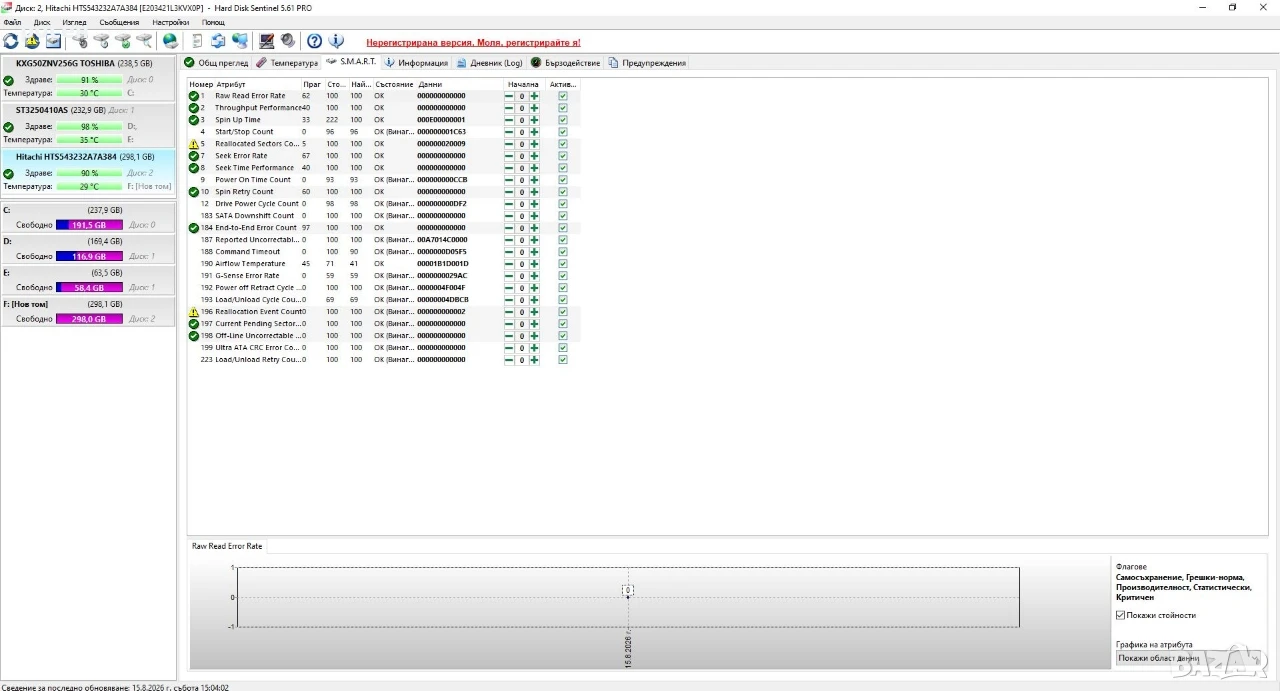The width and height of the screenshot is (1280, 691).
Task: Sort by the Атрибут column header
Action: tap(257, 84)
